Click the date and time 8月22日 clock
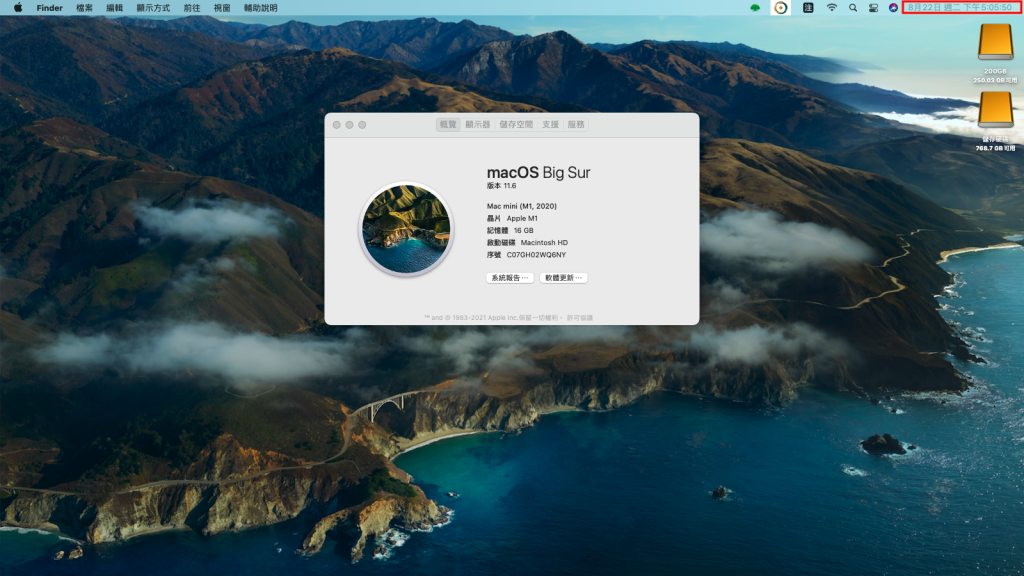The width and height of the screenshot is (1024, 576). tap(960, 8)
